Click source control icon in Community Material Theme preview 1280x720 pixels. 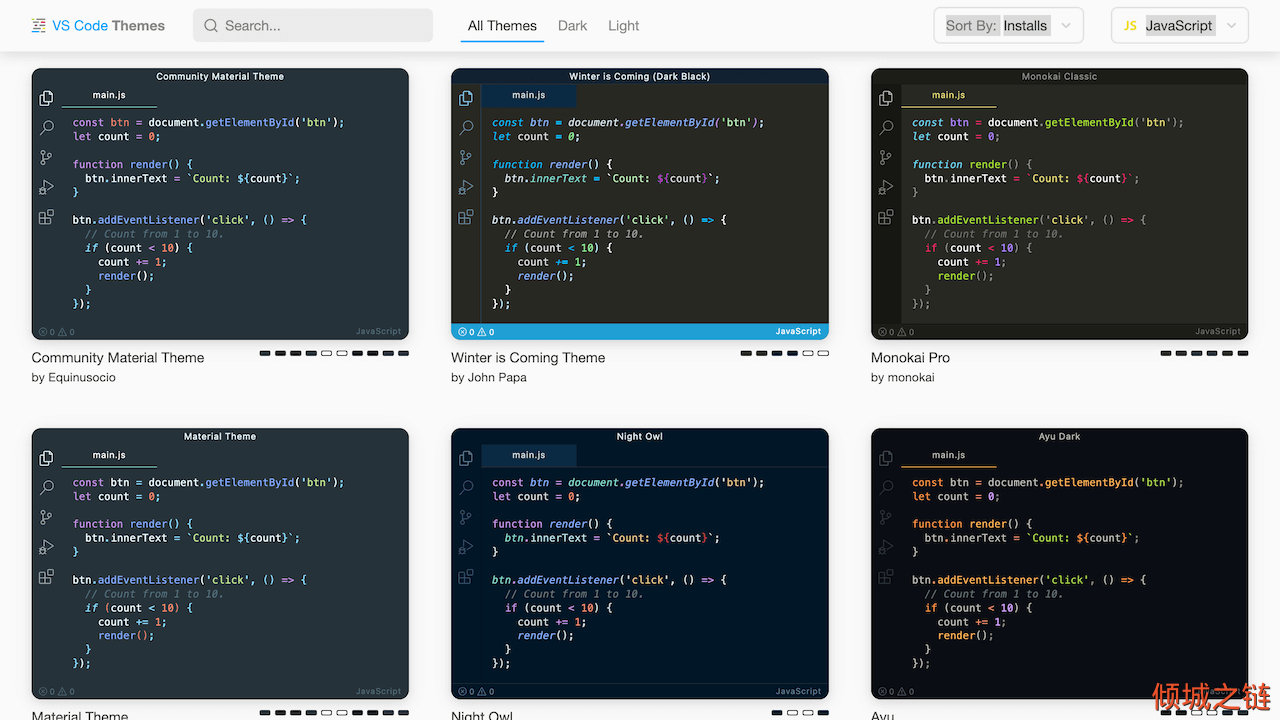(46, 157)
